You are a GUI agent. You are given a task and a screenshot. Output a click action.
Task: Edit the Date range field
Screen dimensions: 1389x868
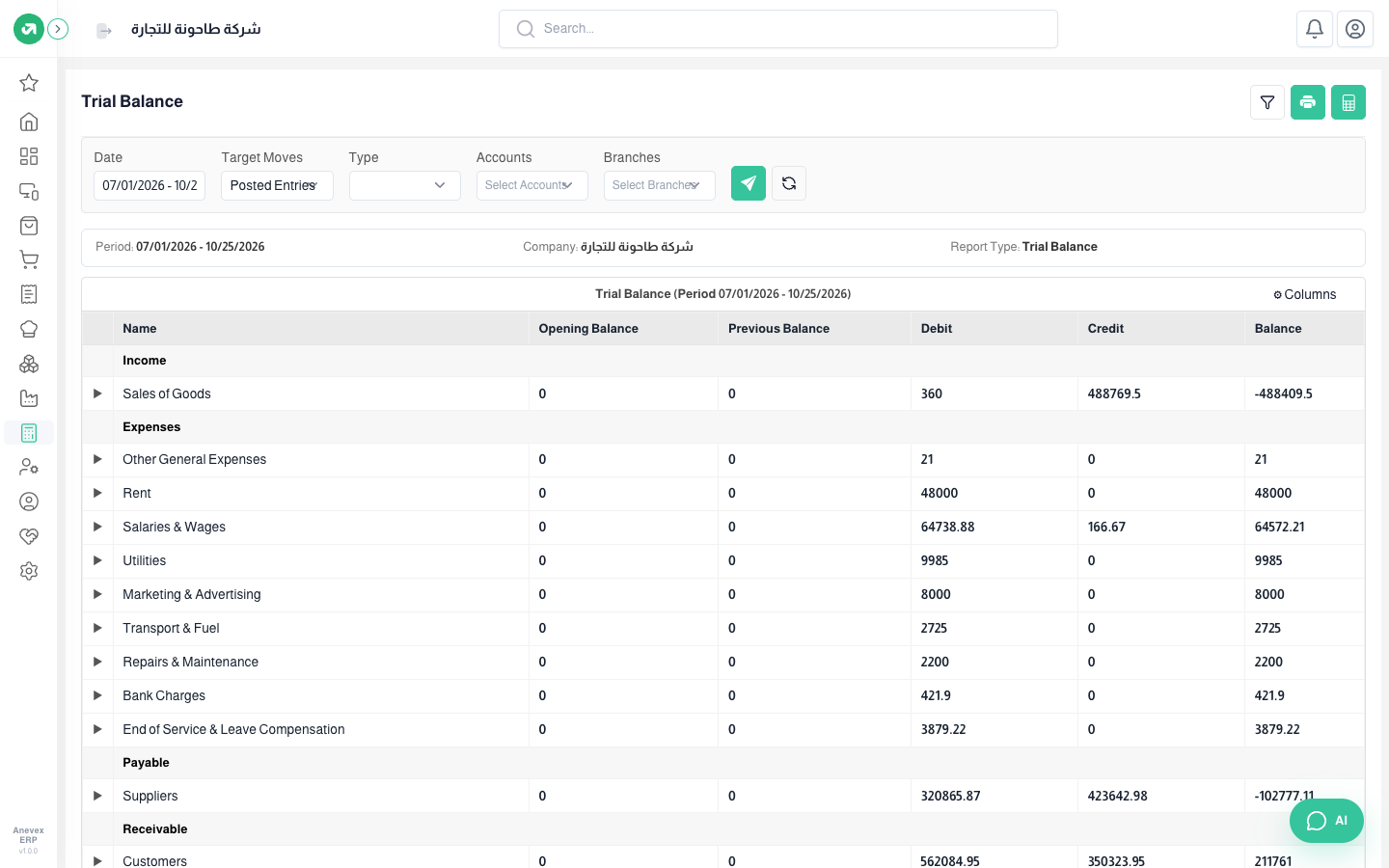150,185
